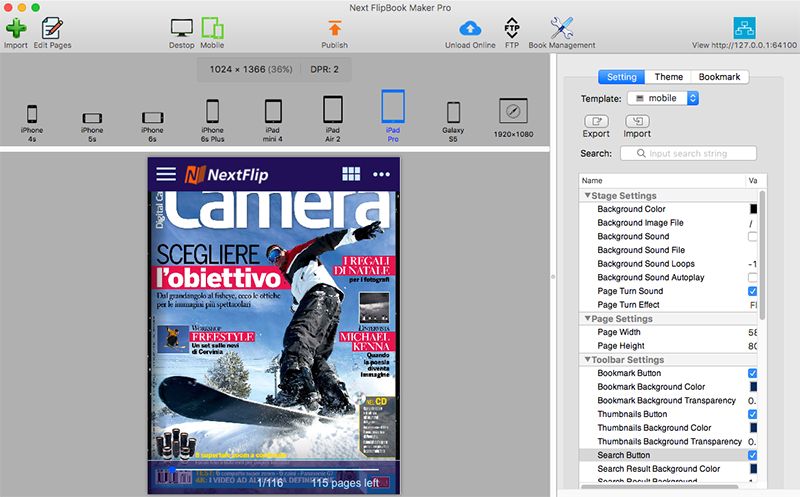Toggle the Thumbnails Button checkbox

(x=752, y=414)
